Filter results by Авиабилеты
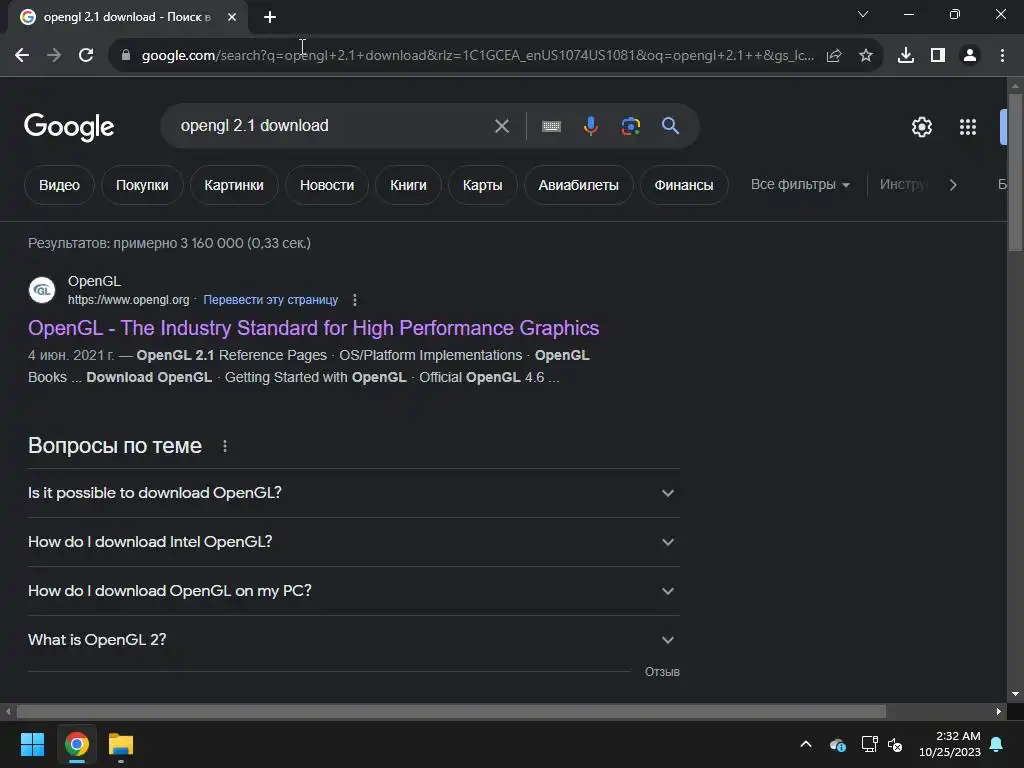The height and width of the screenshot is (768, 1024). [x=579, y=185]
